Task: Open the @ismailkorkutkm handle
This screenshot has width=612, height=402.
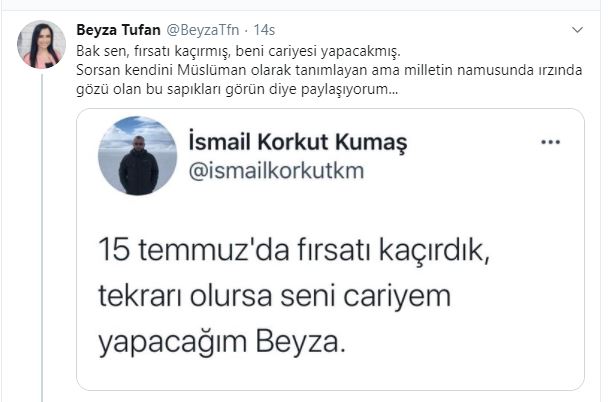Action: tap(276, 171)
